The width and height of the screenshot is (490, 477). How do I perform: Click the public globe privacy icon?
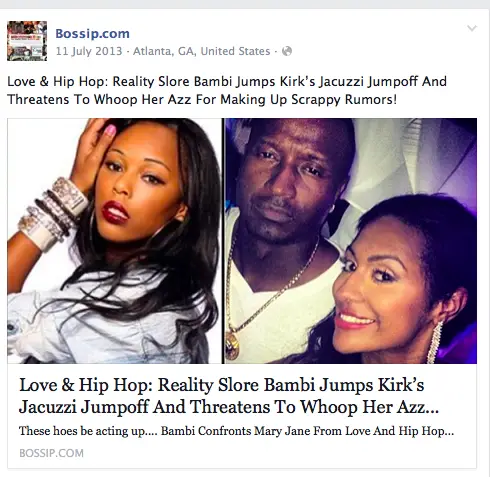pos(287,51)
